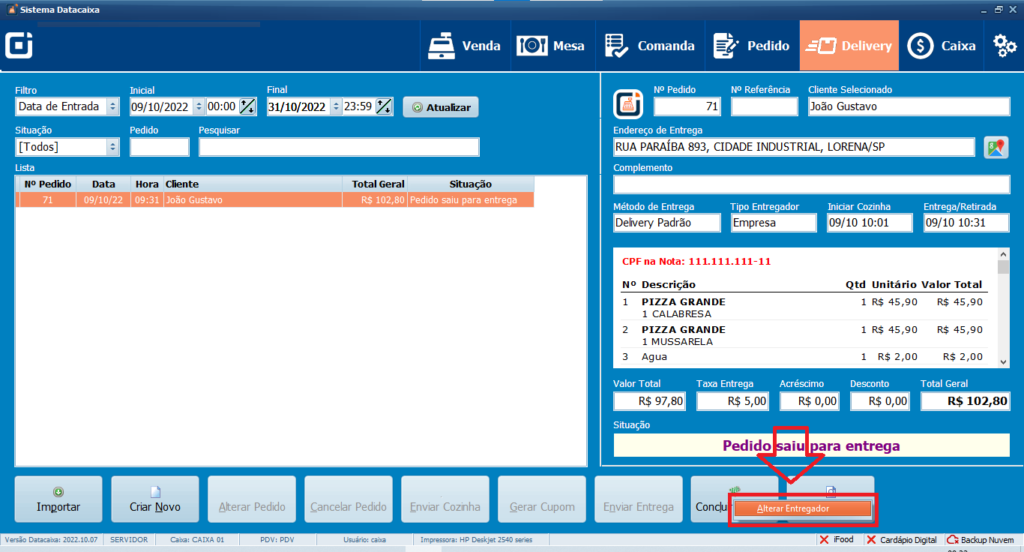
Task: Switch to the Venda tab
Action: pyautogui.click(x=464, y=45)
